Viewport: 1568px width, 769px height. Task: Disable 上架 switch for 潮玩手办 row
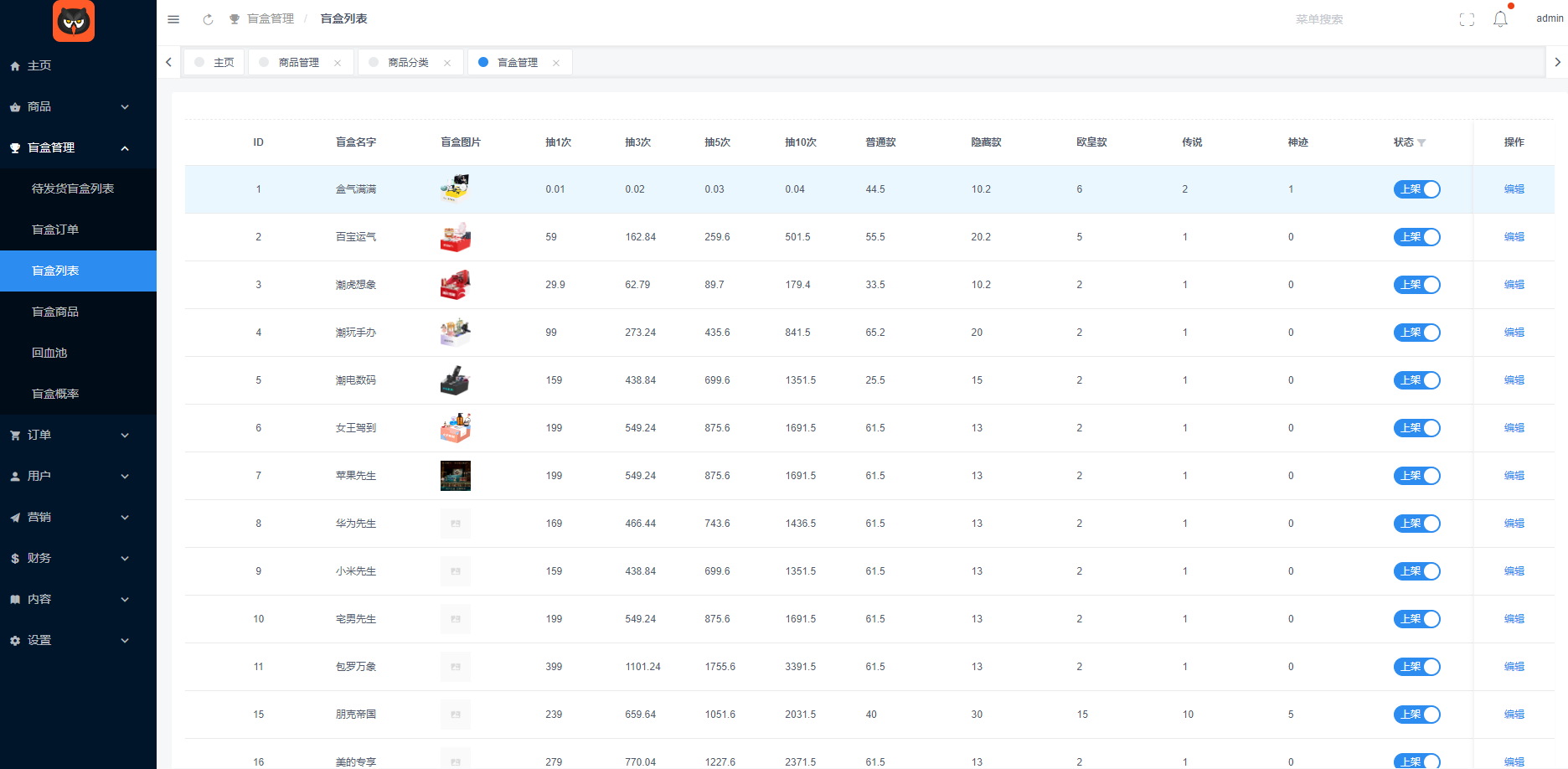tap(1416, 333)
